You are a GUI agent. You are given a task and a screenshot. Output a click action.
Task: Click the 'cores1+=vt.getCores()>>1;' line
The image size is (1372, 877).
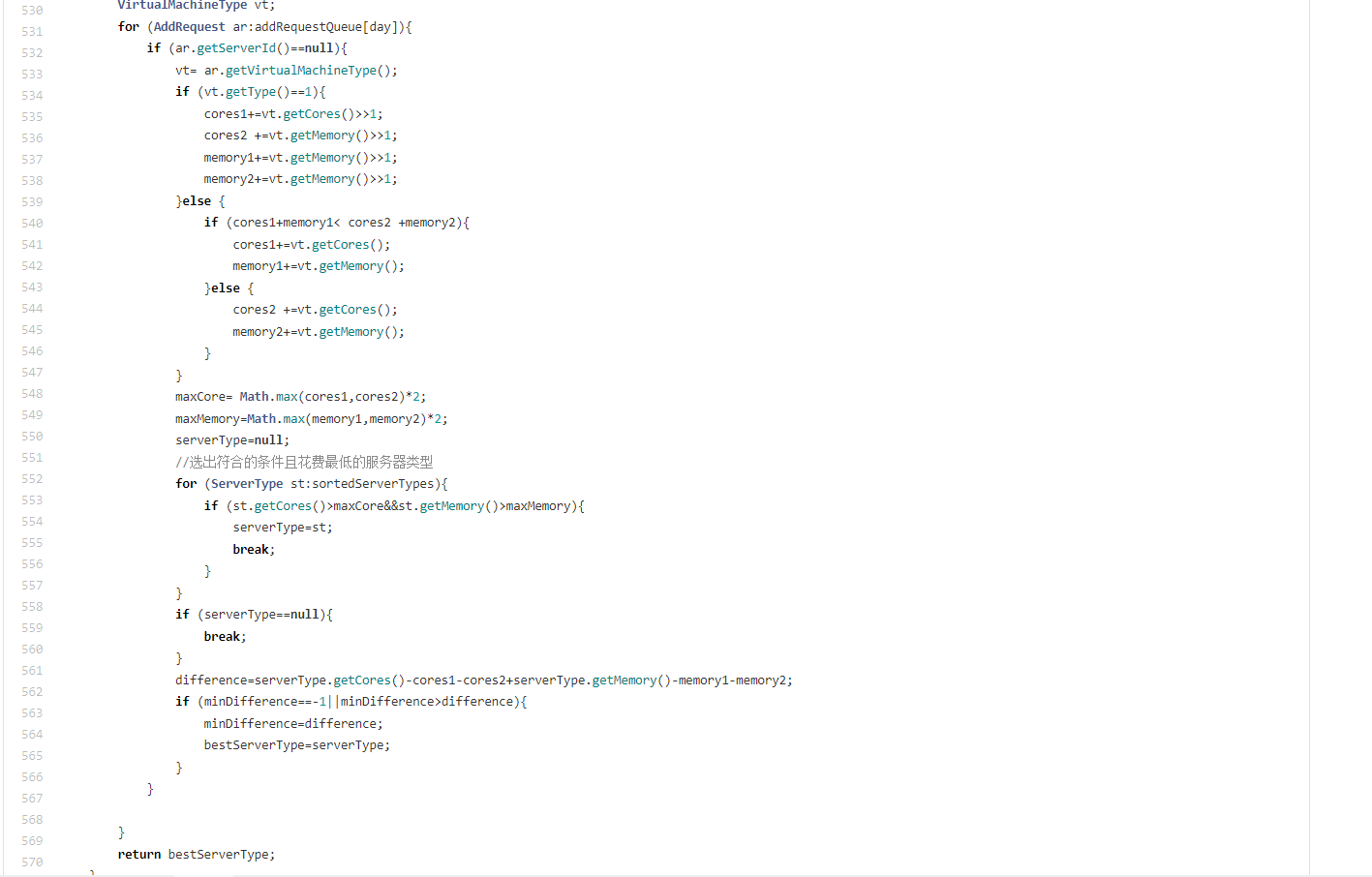[293, 114]
